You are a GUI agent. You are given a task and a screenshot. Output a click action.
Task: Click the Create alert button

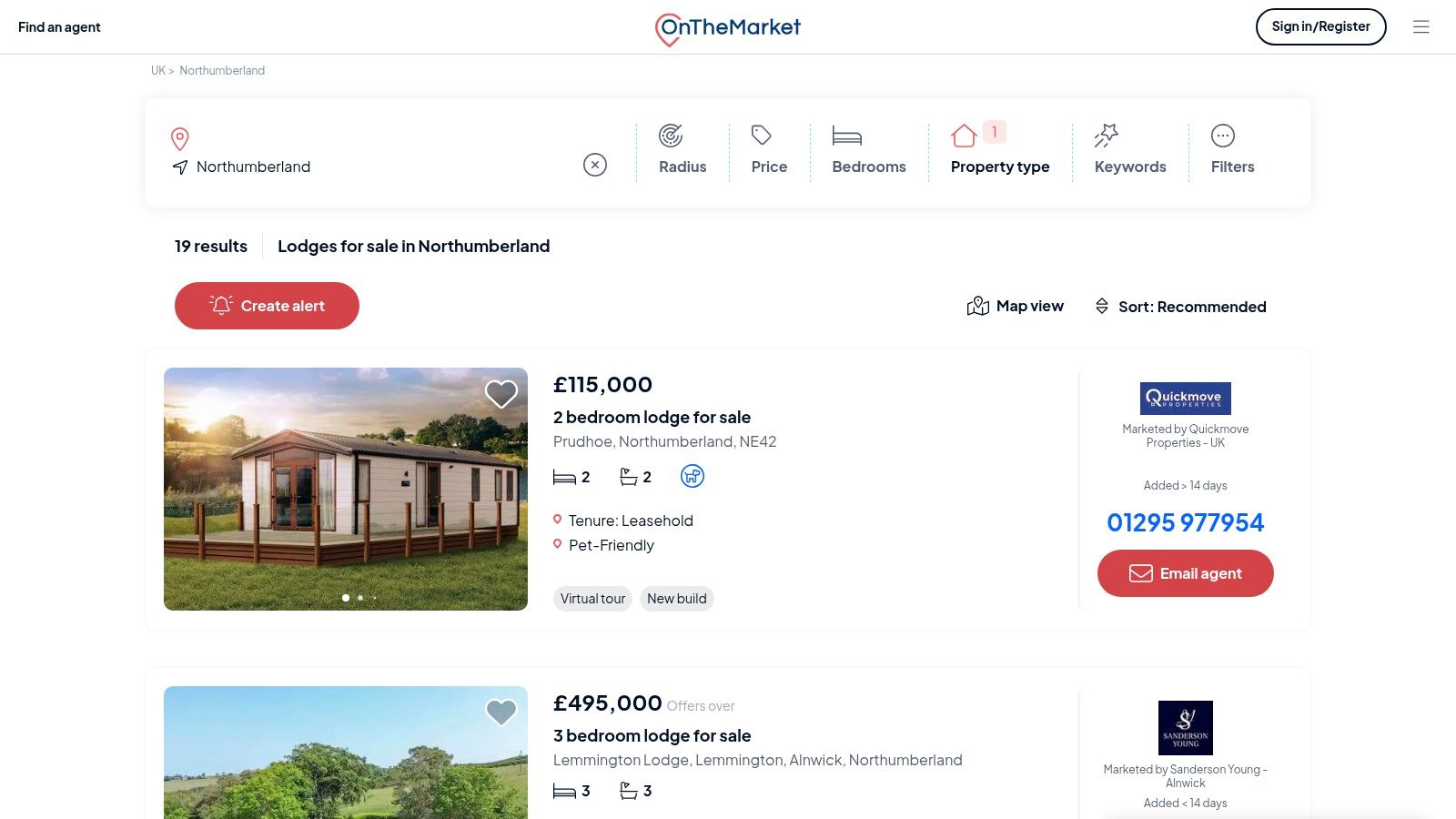coord(267,306)
